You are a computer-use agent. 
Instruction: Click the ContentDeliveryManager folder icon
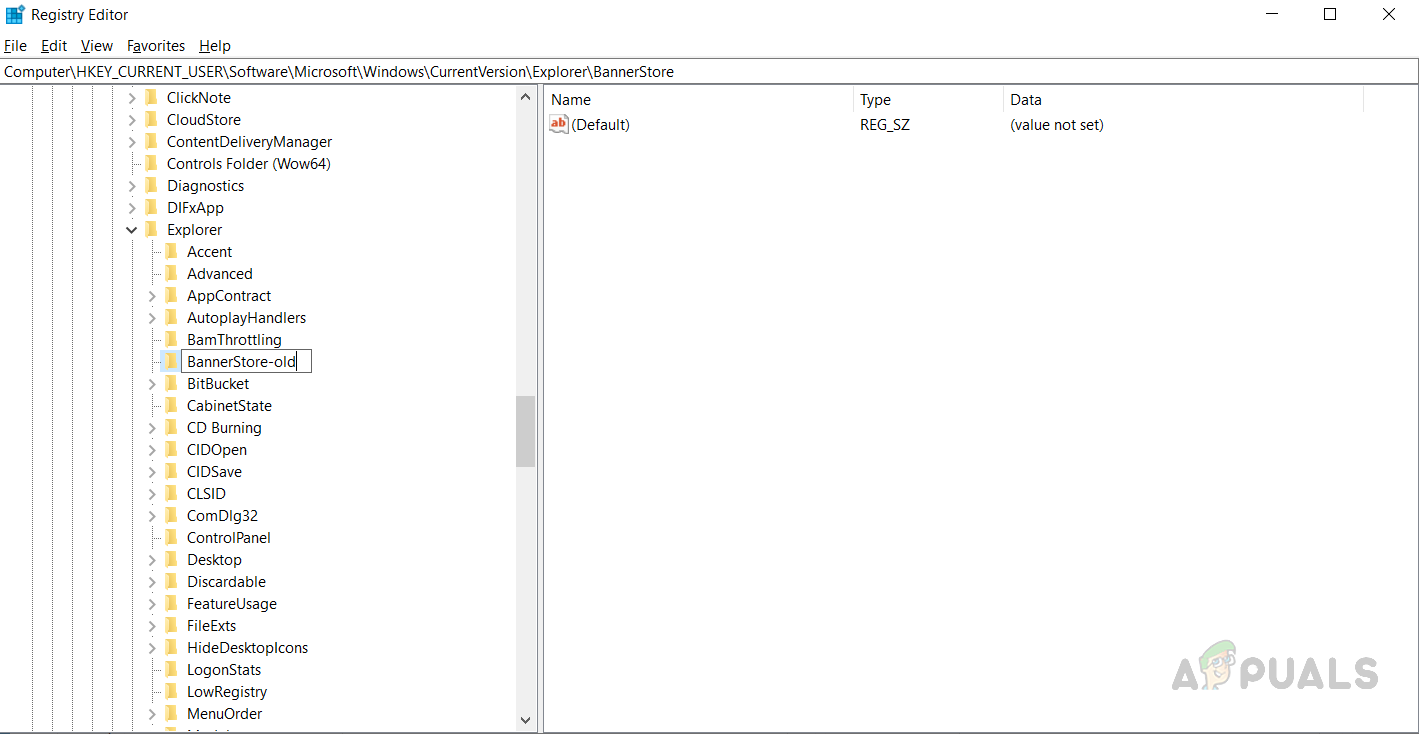click(152, 141)
